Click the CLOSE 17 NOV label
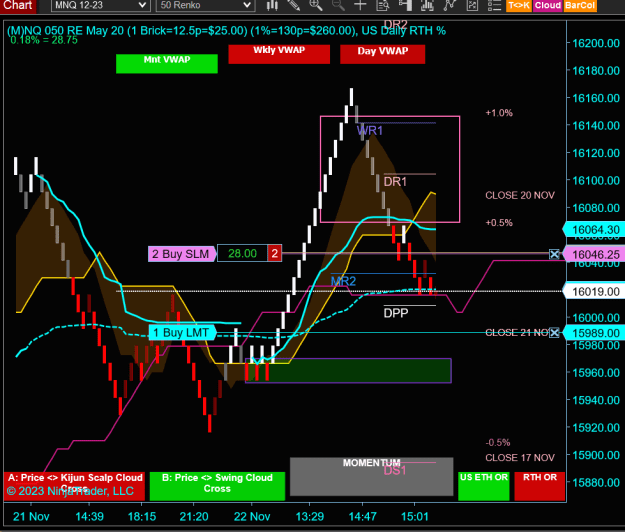625x532 pixels. point(520,457)
